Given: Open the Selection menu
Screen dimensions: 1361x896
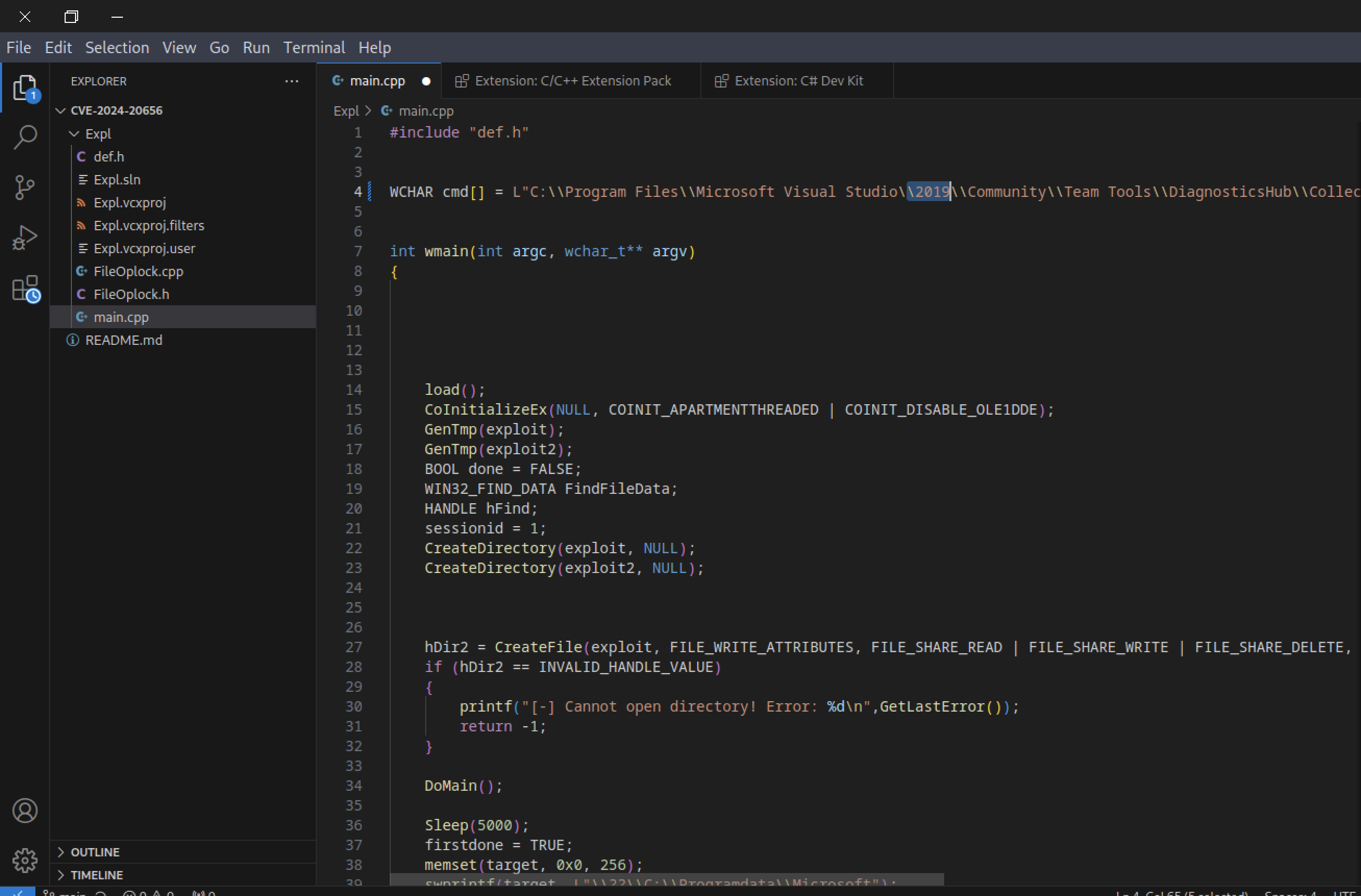Looking at the screenshot, I should pyautogui.click(x=117, y=47).
